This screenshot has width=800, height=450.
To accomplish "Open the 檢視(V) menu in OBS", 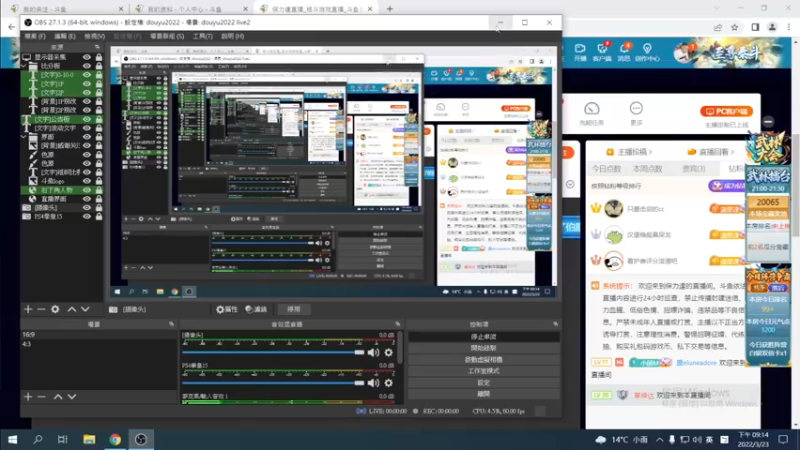I will pos(94,36).
